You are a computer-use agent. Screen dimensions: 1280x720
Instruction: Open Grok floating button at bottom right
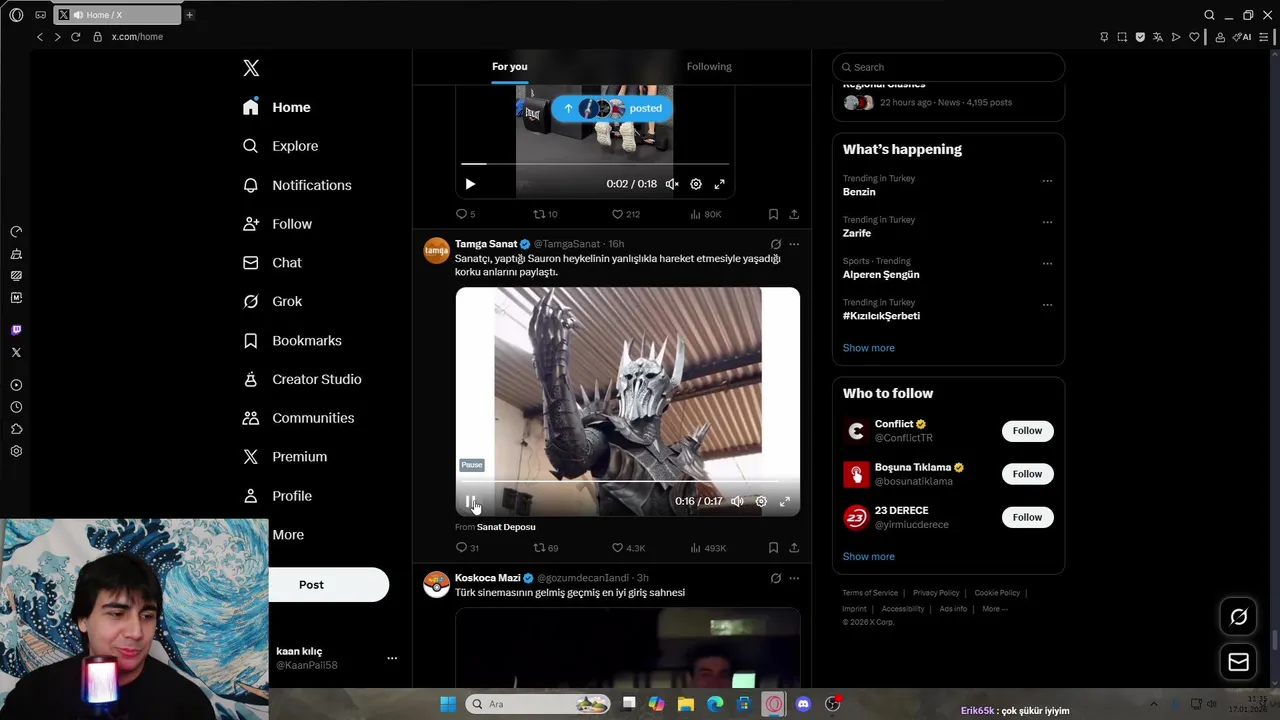click(x=1238, y=617)
